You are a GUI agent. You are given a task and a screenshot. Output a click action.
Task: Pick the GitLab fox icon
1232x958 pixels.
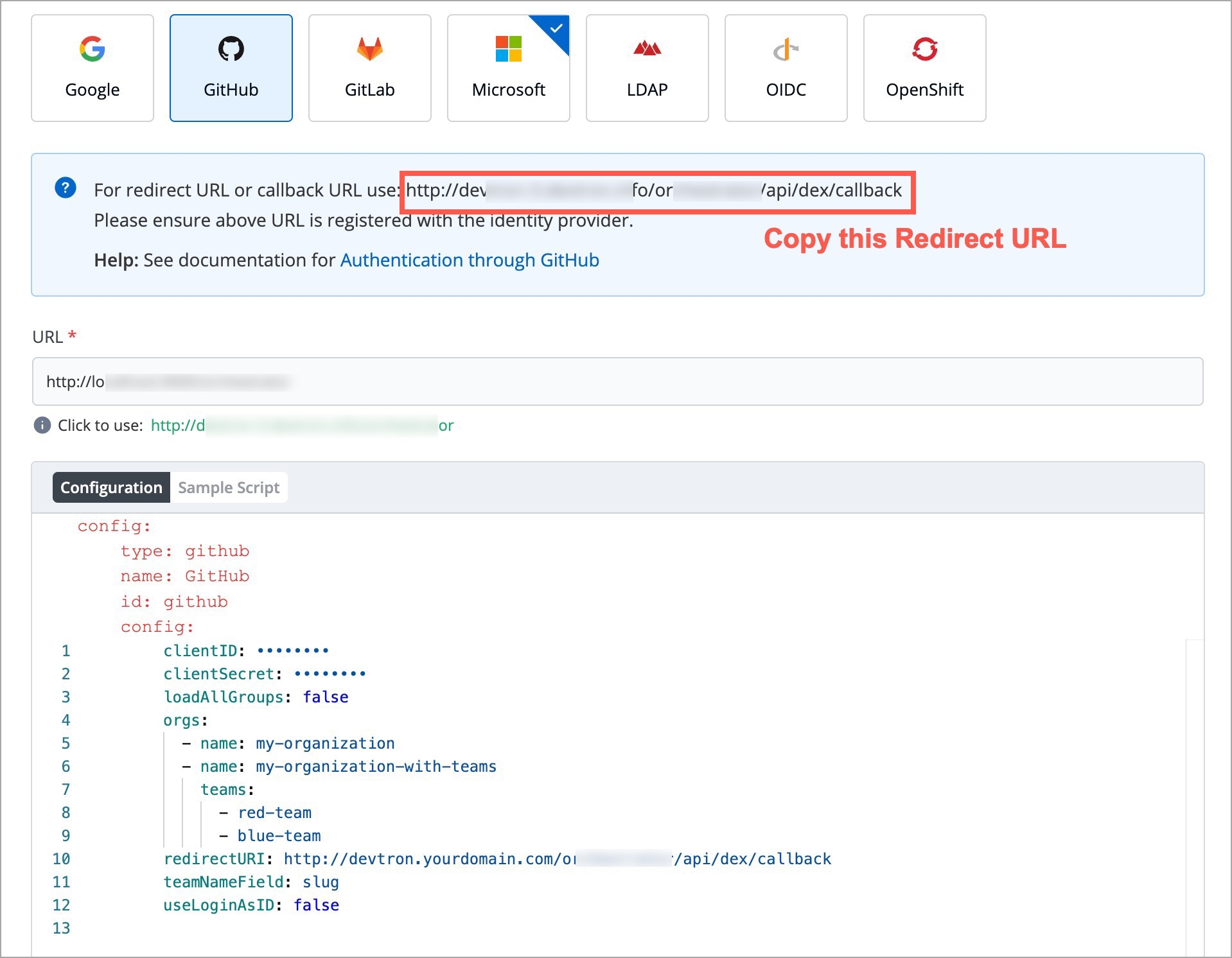click(369, 49)
